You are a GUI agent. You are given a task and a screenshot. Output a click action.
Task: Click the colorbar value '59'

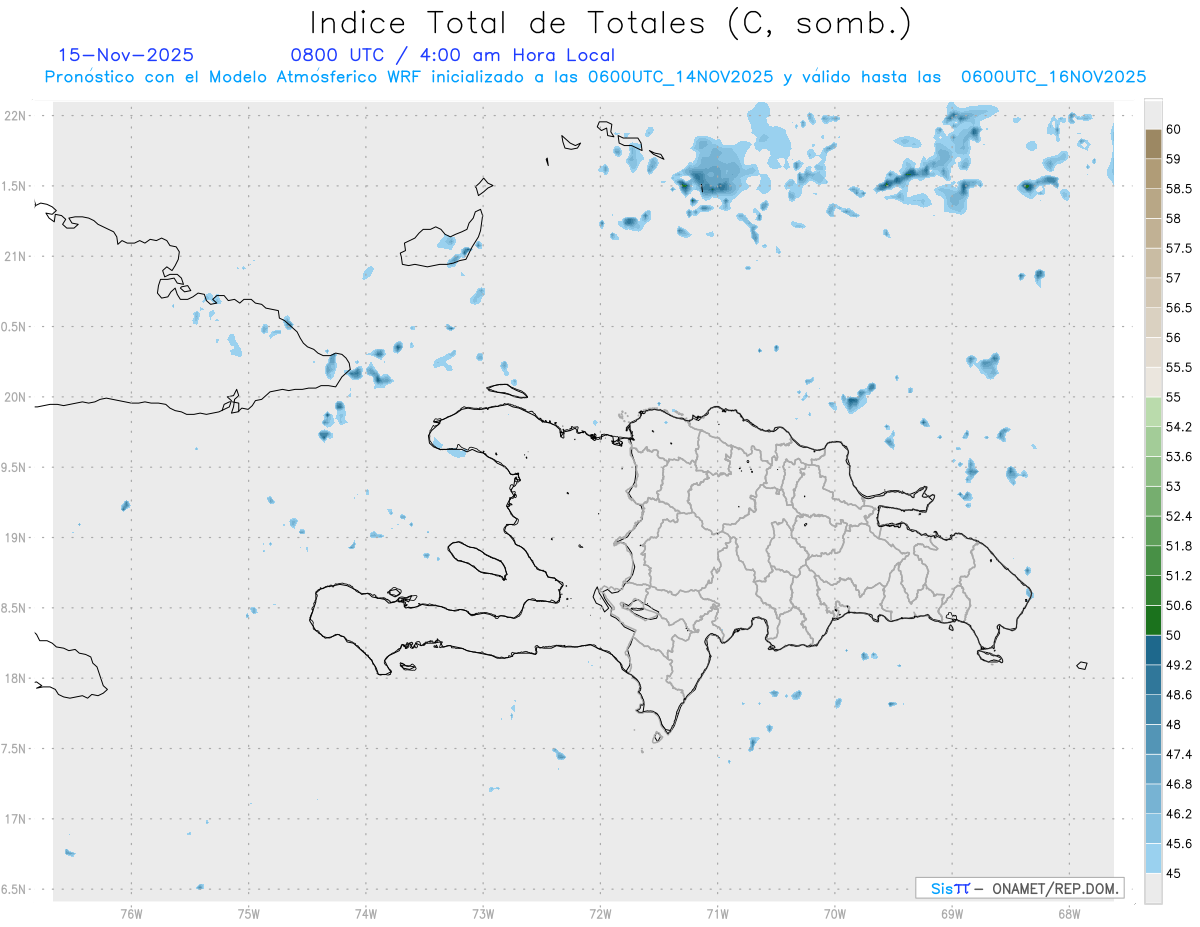(1174, 159)
